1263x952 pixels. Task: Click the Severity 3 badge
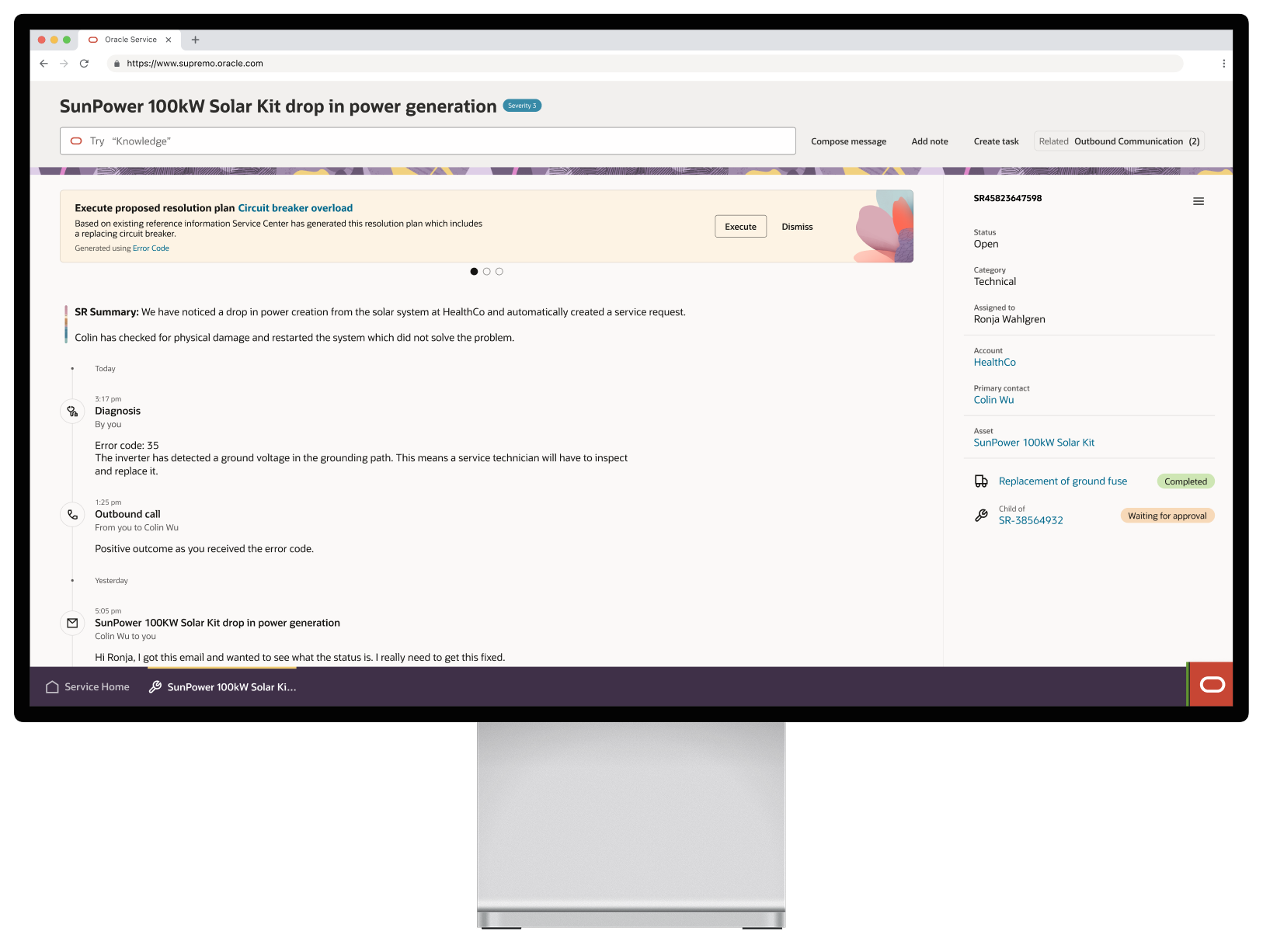click(522, 106)
